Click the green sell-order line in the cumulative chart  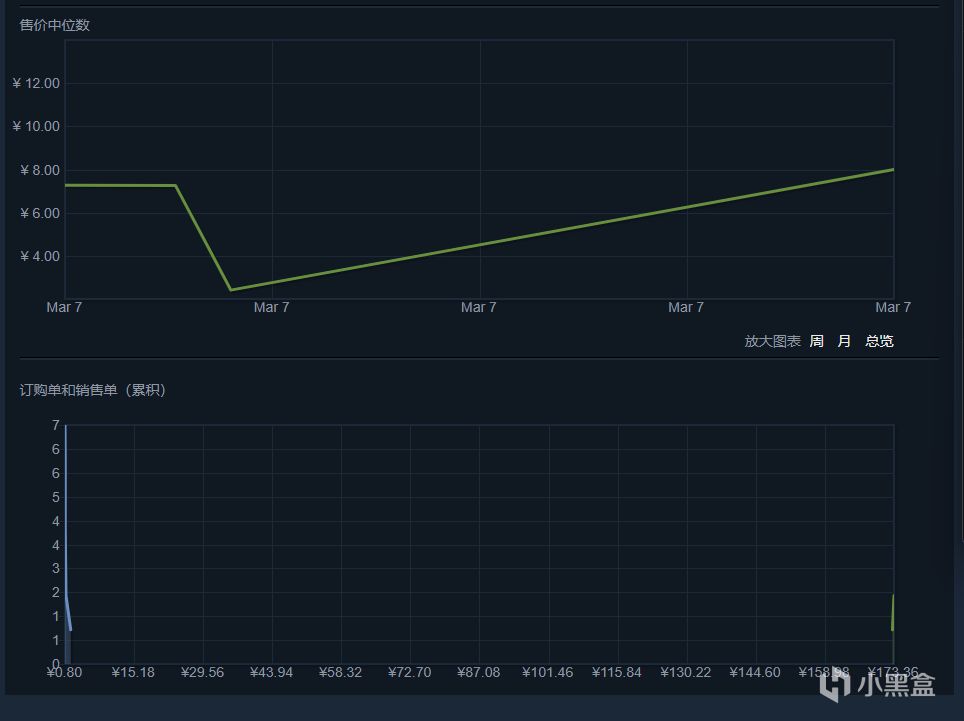click(x=893, y=613)
